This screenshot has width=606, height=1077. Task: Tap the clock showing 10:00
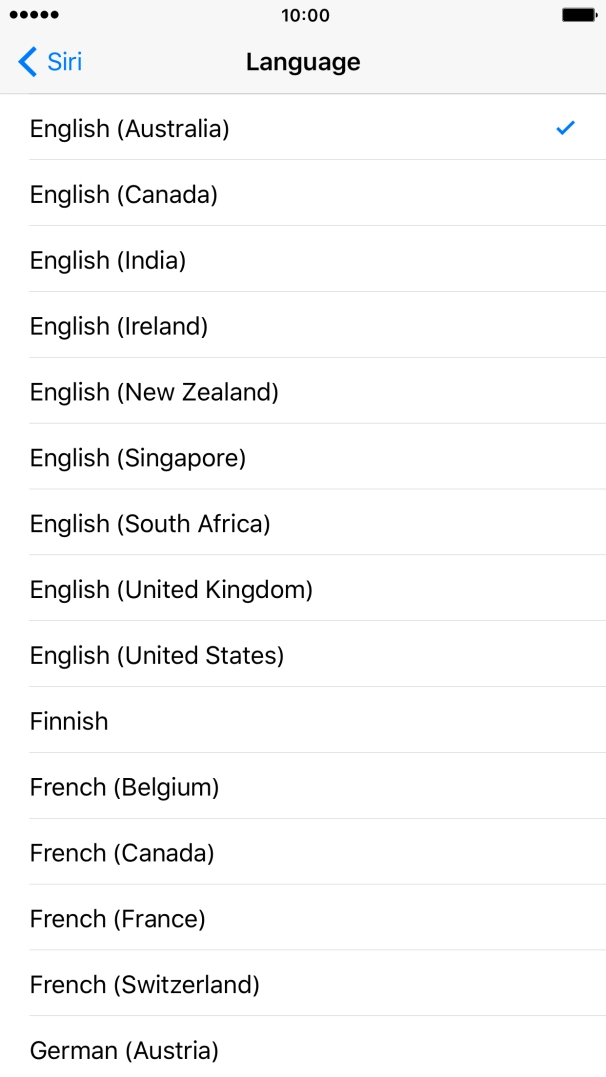tap(303, 15)
